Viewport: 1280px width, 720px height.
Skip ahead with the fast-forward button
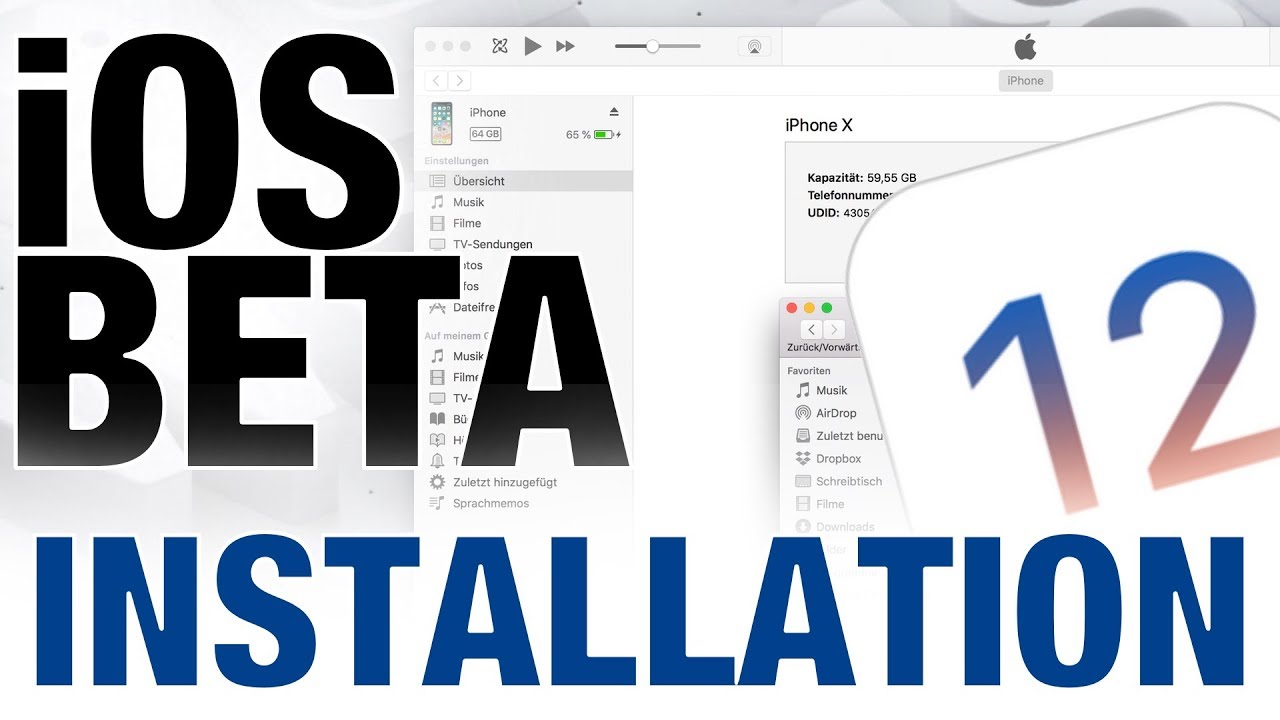[565, 46]
